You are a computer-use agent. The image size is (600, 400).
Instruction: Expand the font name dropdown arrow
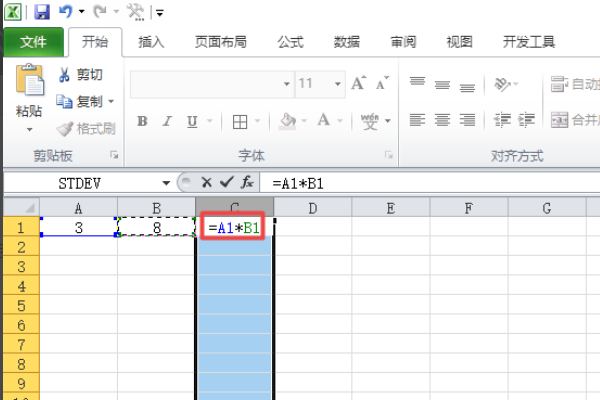click(287, 84)
